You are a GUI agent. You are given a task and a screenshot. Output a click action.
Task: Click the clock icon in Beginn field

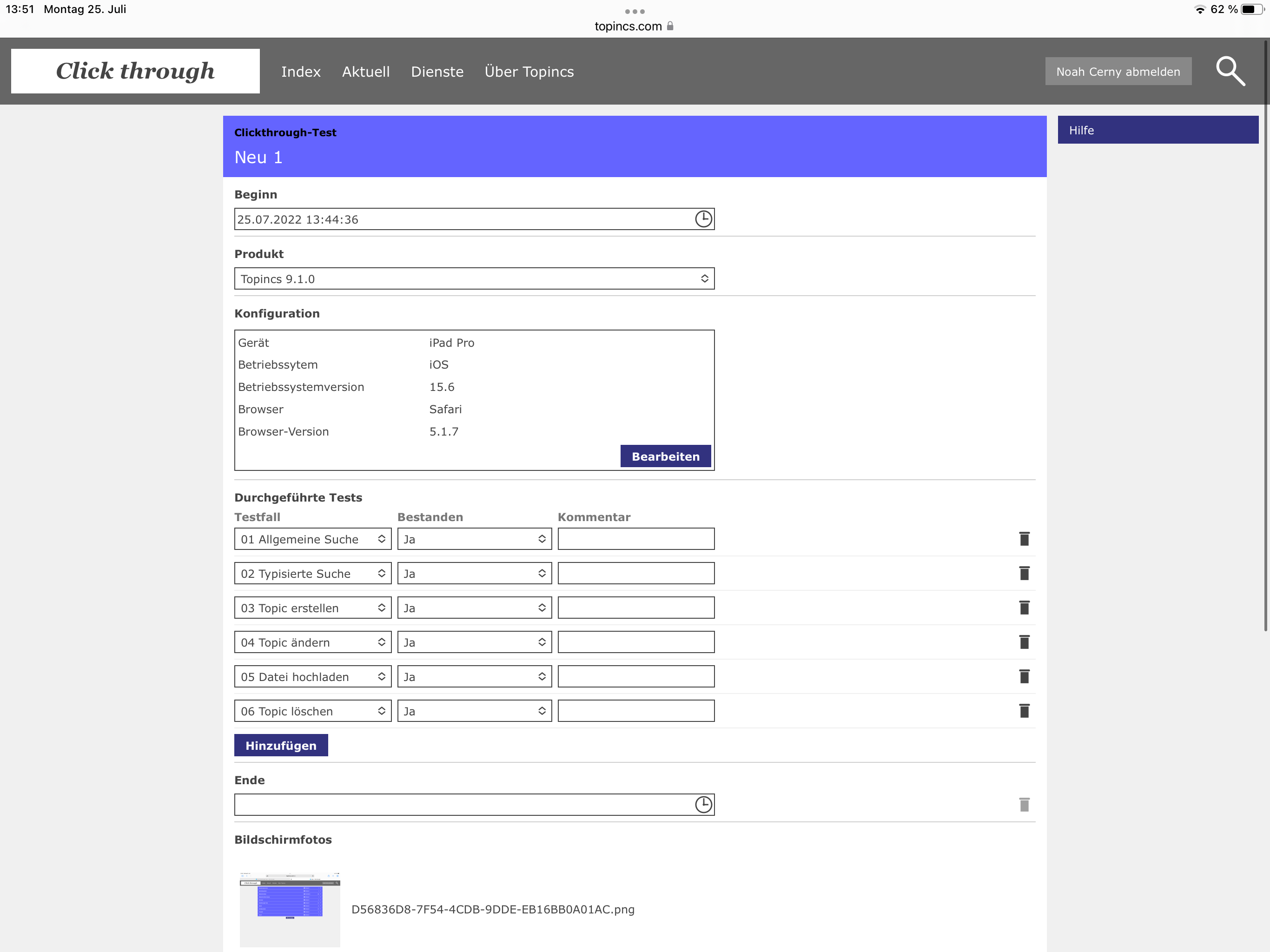tap(703, 219)
